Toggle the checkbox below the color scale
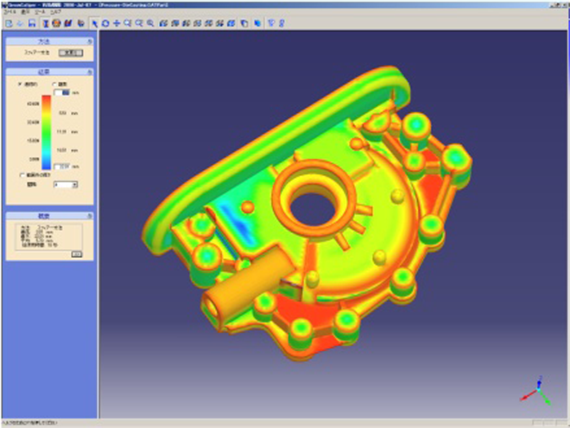This screenshot has height=428, width=570. coord(22,175)
